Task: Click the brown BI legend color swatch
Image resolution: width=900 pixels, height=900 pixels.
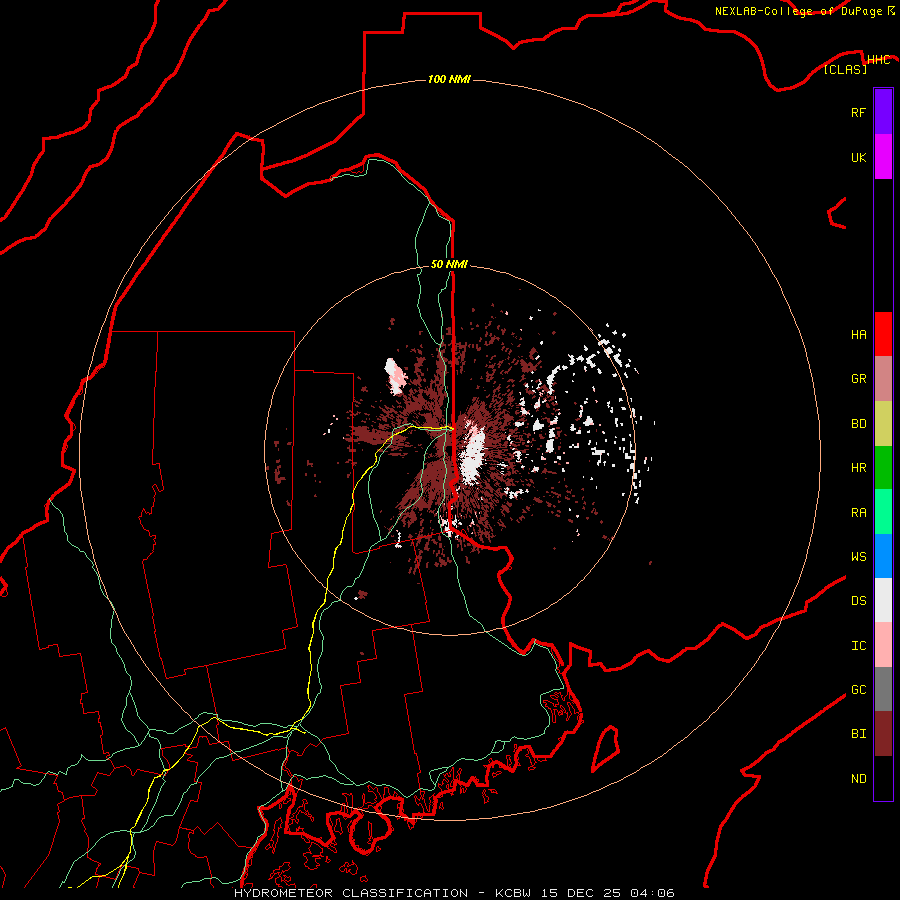Action: [883, 734]
